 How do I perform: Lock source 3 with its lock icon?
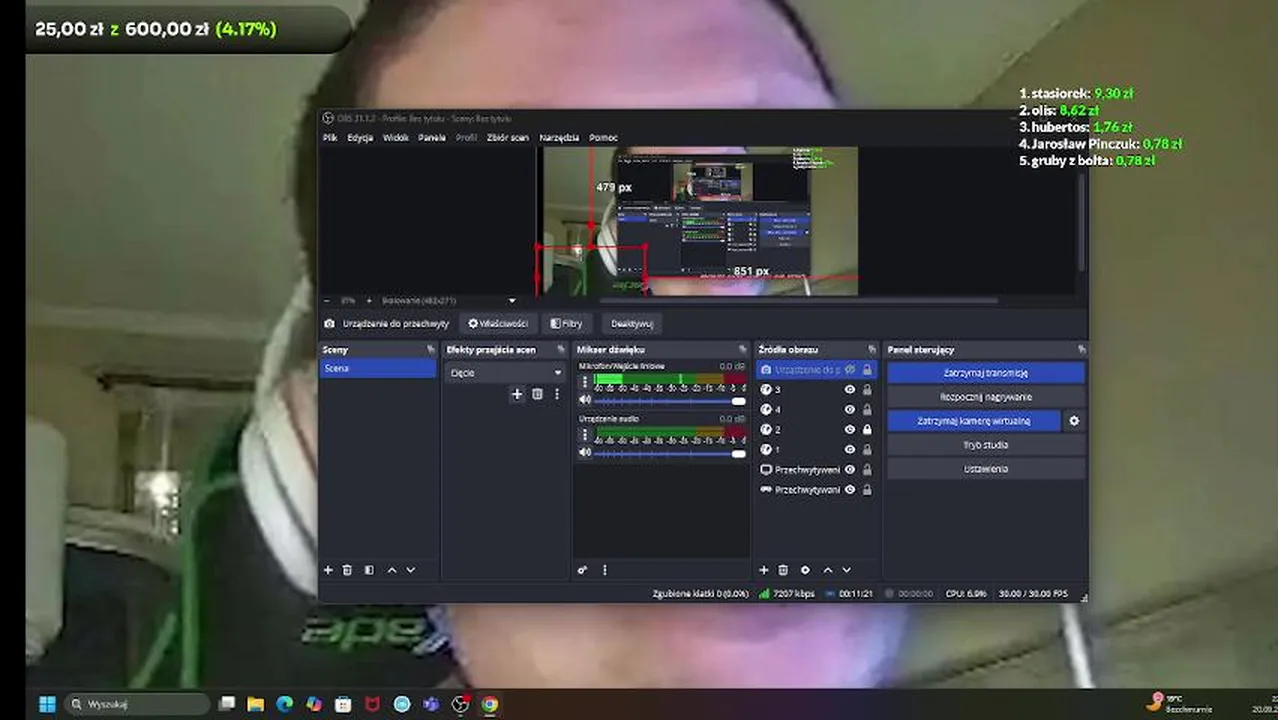[x=867, y=390]
